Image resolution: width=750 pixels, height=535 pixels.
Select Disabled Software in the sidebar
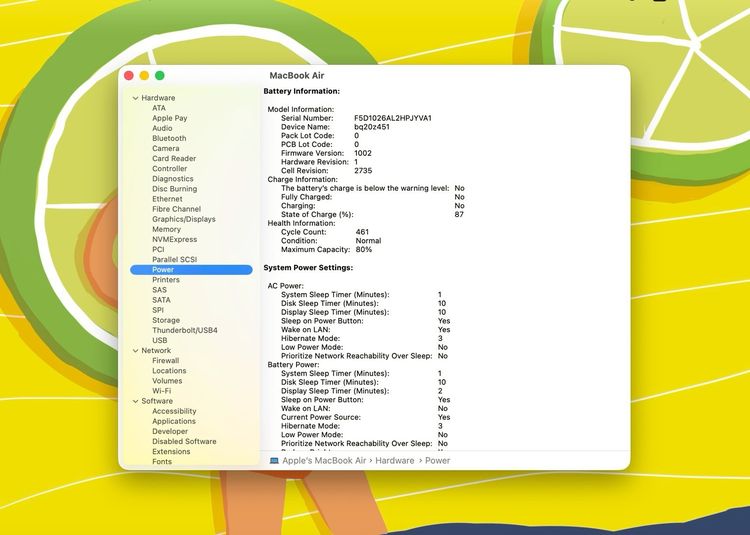point(184,441)
